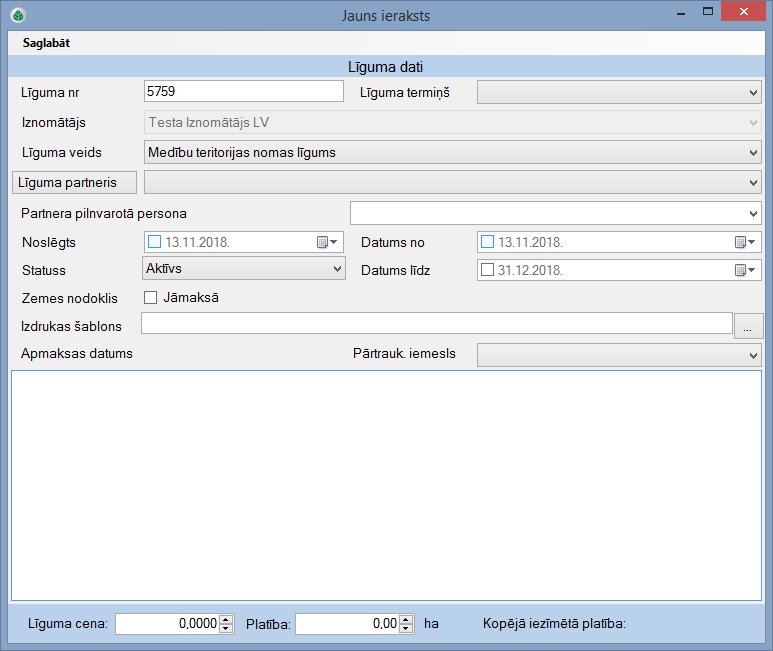Decrease Platība value with down arrow
773x651 pixels.
406,629
